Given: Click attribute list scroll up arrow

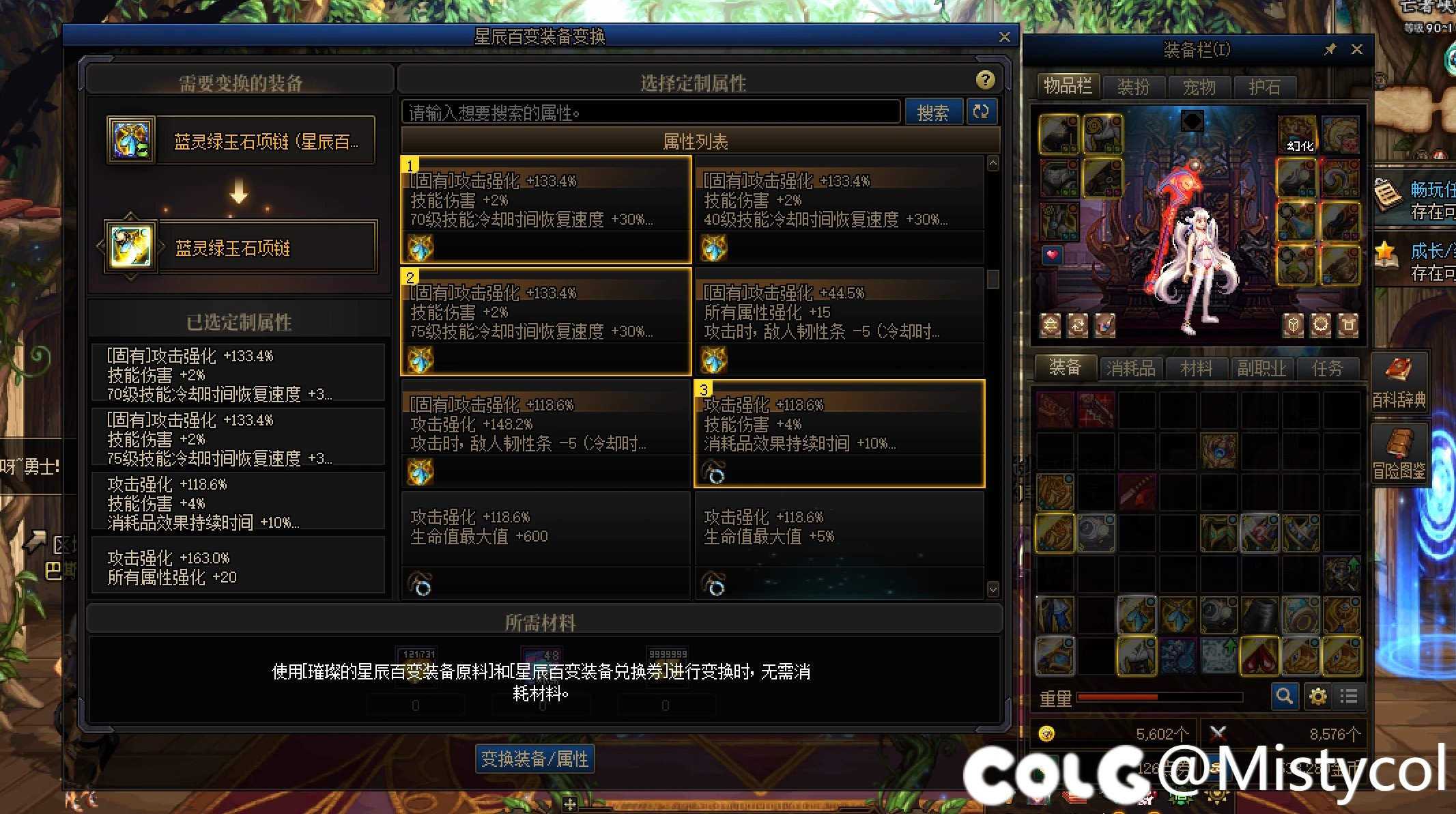Looking at the screenshot, I should click(993, 164).
